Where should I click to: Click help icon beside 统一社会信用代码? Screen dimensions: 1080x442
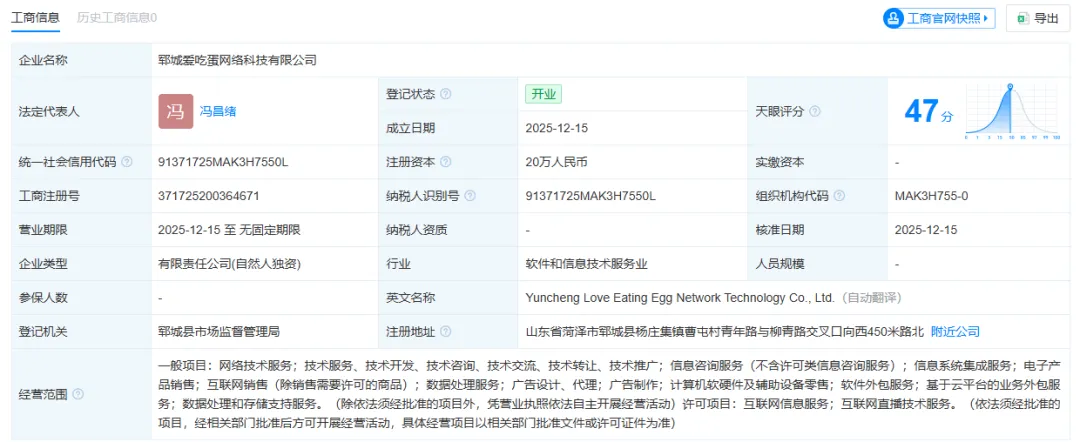pyautogui.click(x=127, y=162)
